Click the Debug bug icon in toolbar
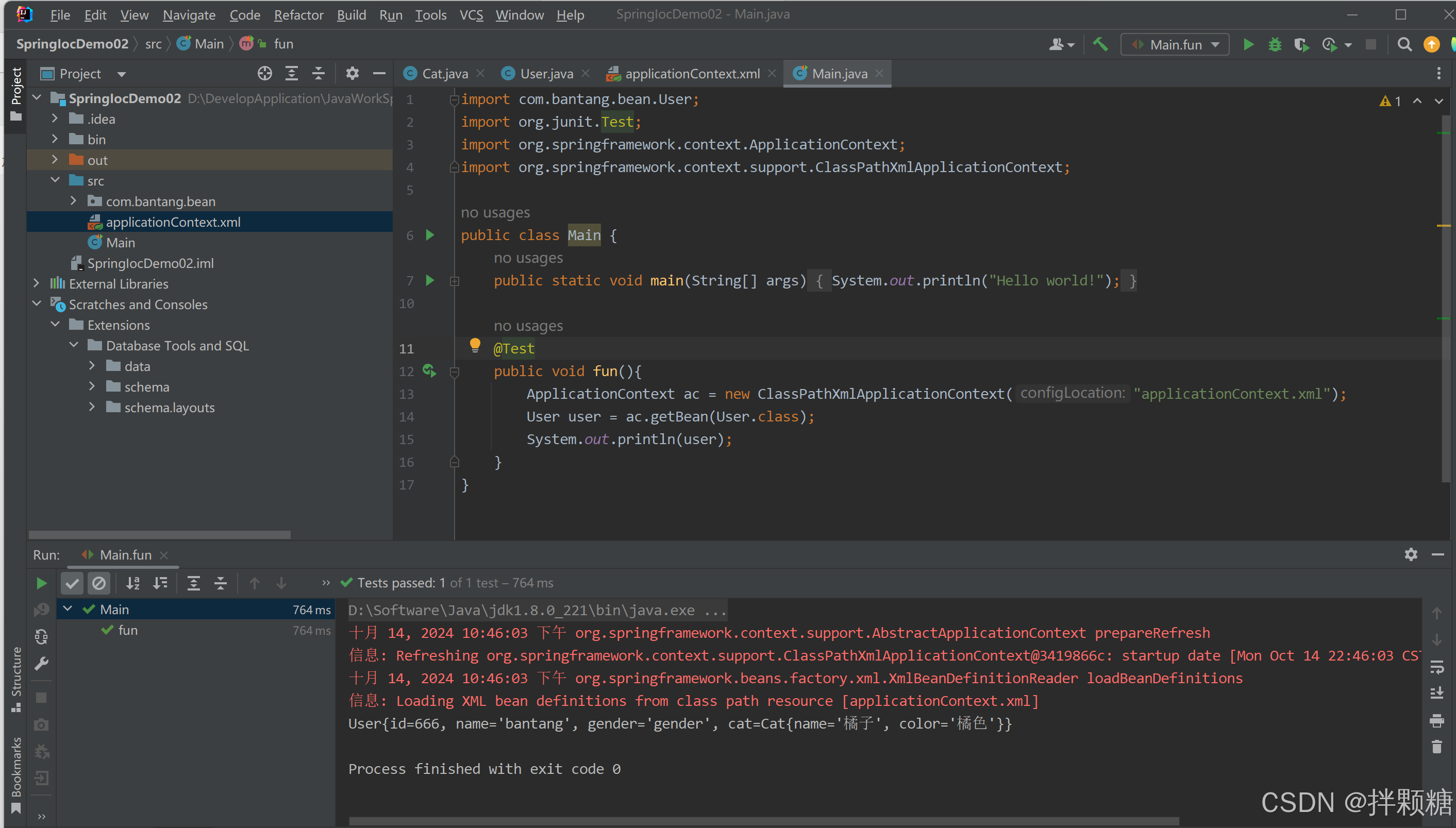This screenshot has width=1456, height=828. click(1275, 44)
